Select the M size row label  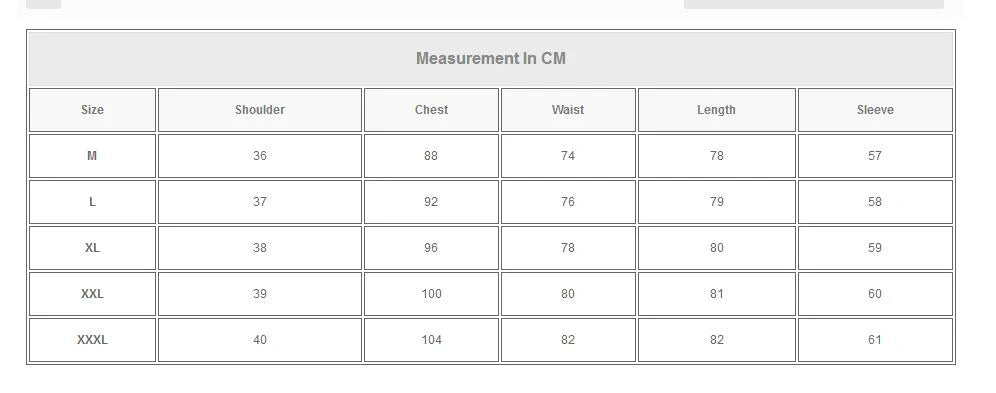pos(92,156)
